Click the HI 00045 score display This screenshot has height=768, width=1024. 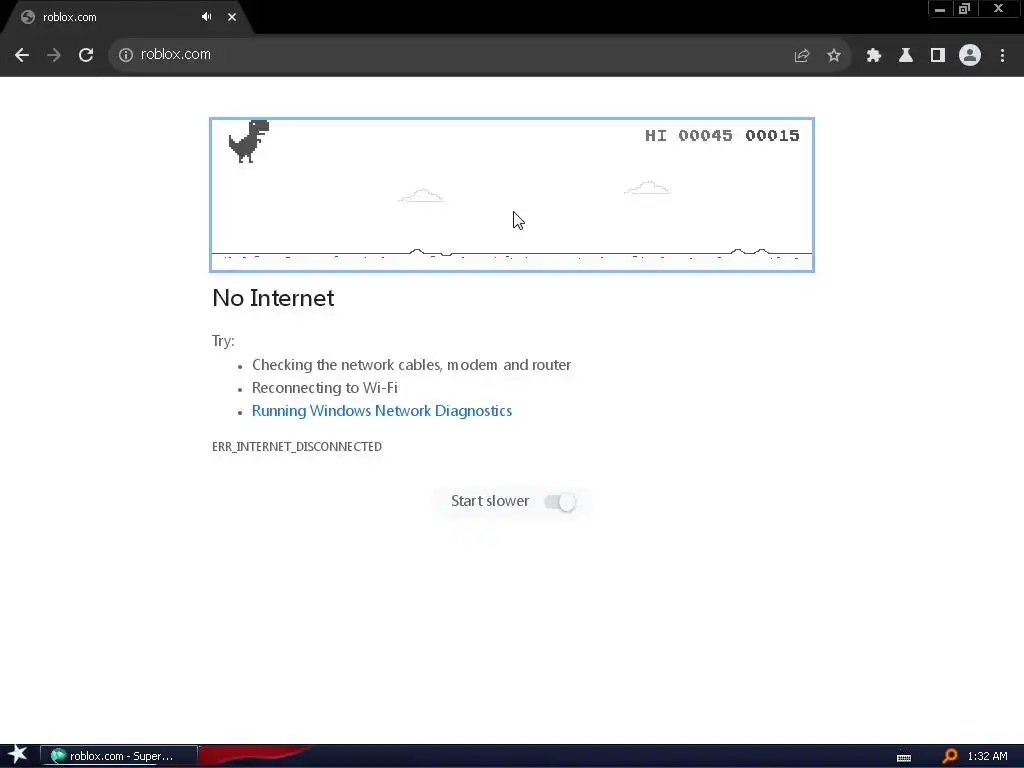688,136
